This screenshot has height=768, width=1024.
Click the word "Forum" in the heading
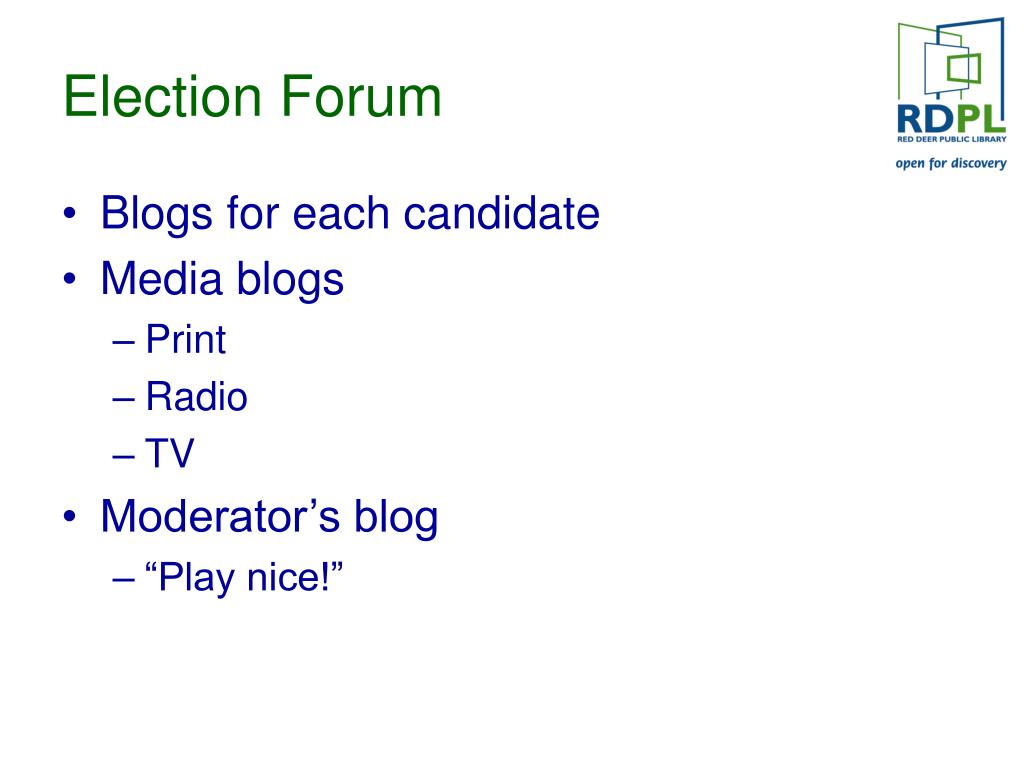click(362, 97)
